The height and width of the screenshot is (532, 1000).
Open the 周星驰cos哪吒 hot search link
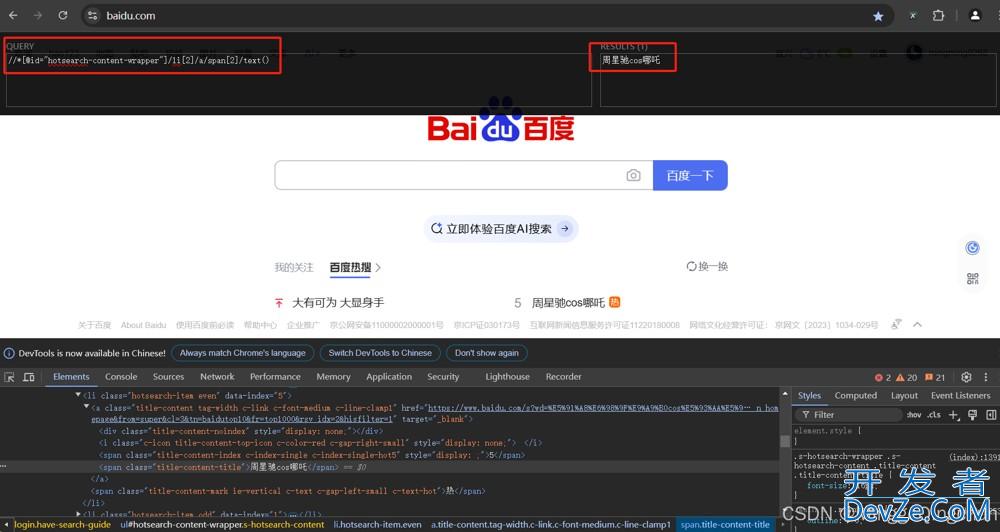click(568, 302)
